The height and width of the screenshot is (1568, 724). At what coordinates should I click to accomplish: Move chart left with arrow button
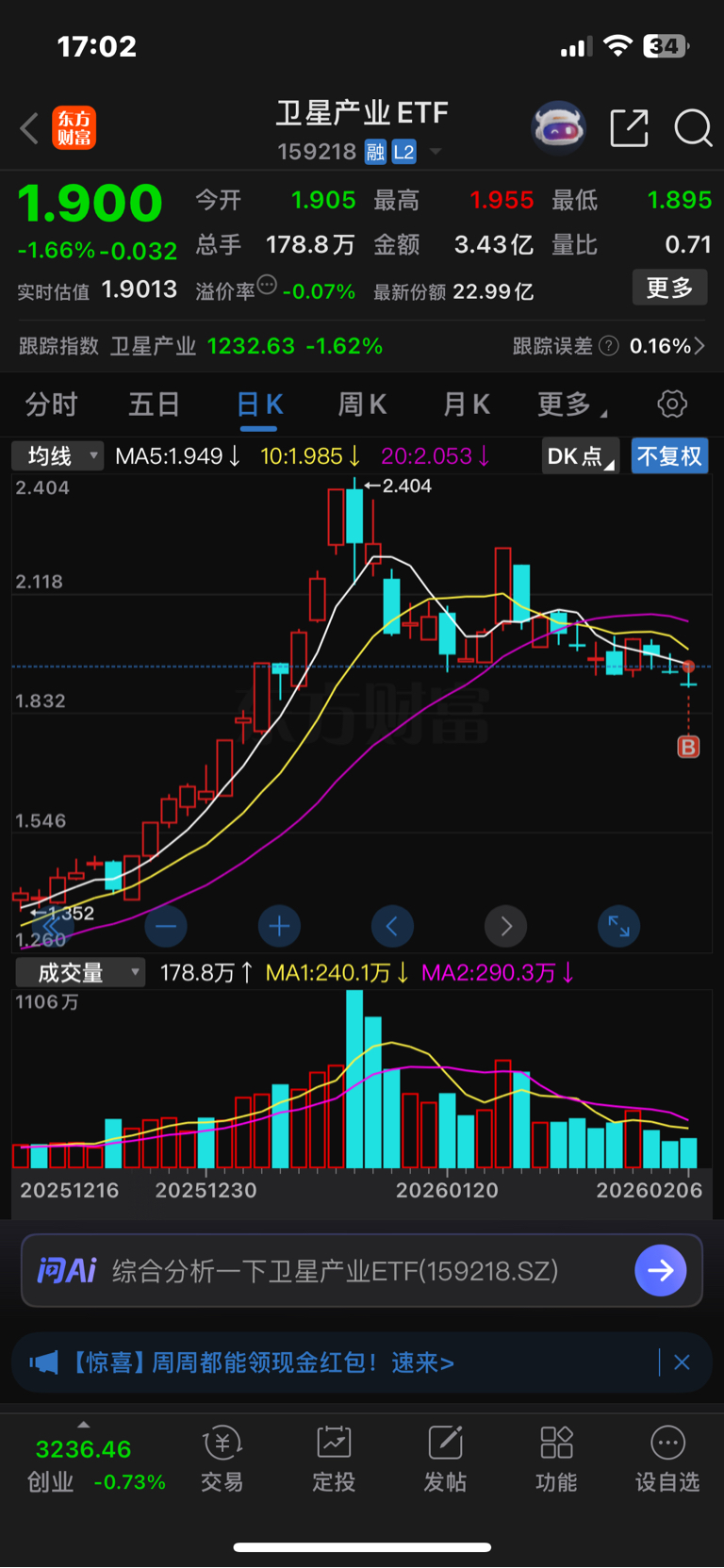click(x=392, y=927)
